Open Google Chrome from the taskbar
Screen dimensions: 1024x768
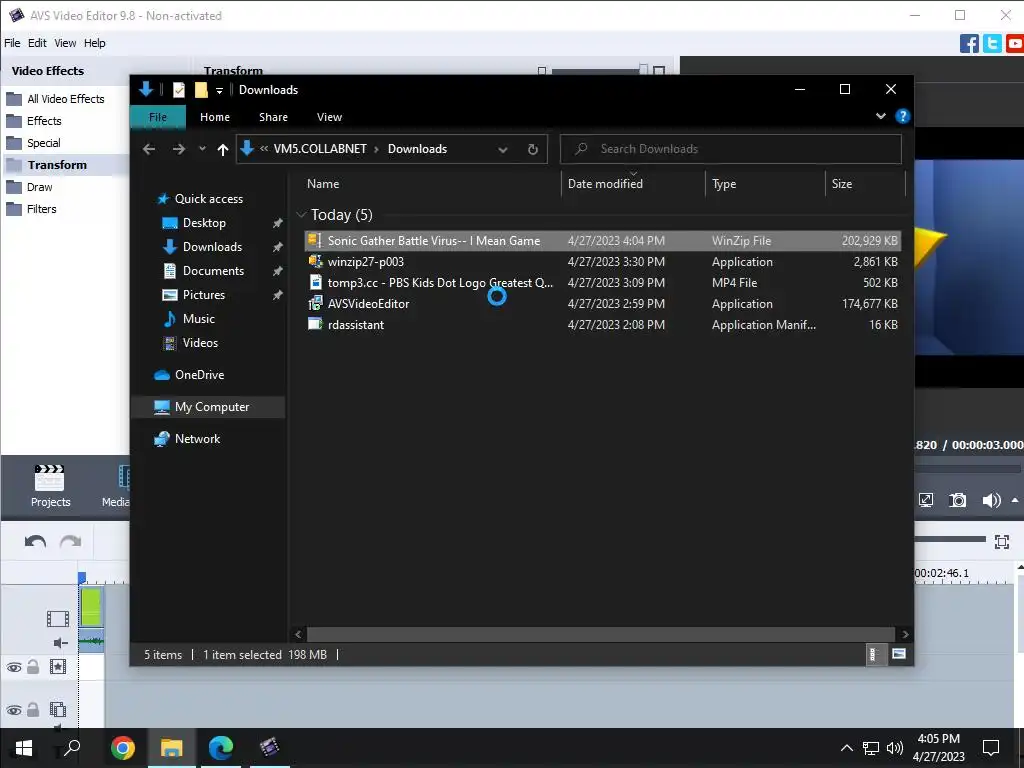[x=123, y=748]
